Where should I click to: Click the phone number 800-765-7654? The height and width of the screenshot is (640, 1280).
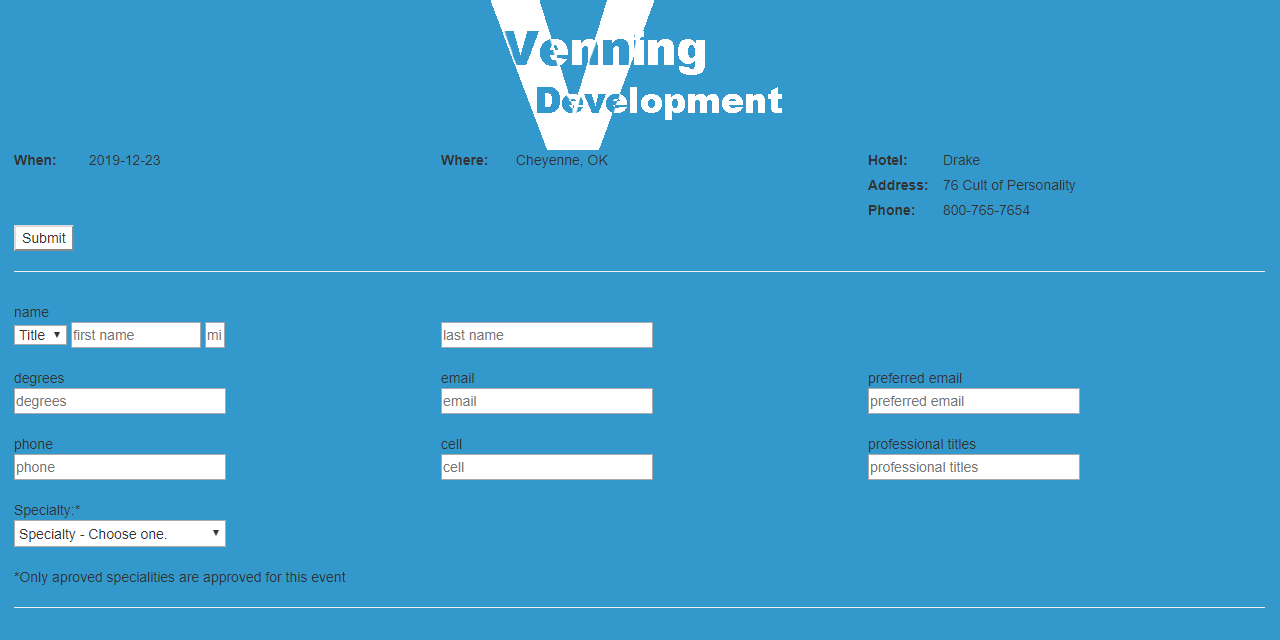(986, 210)
